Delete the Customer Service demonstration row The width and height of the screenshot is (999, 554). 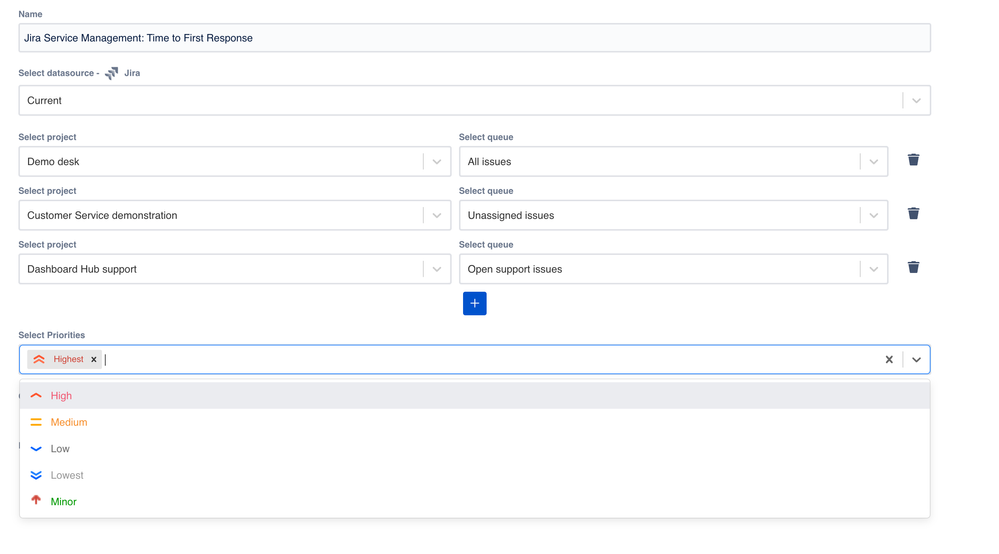coord(913,213)
